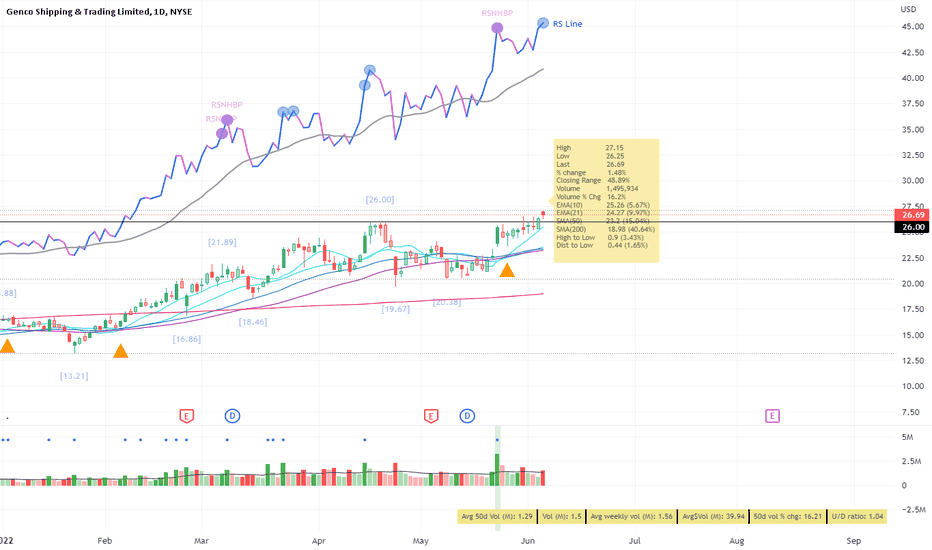Click the [20.38] low price label

pos(447,302)
